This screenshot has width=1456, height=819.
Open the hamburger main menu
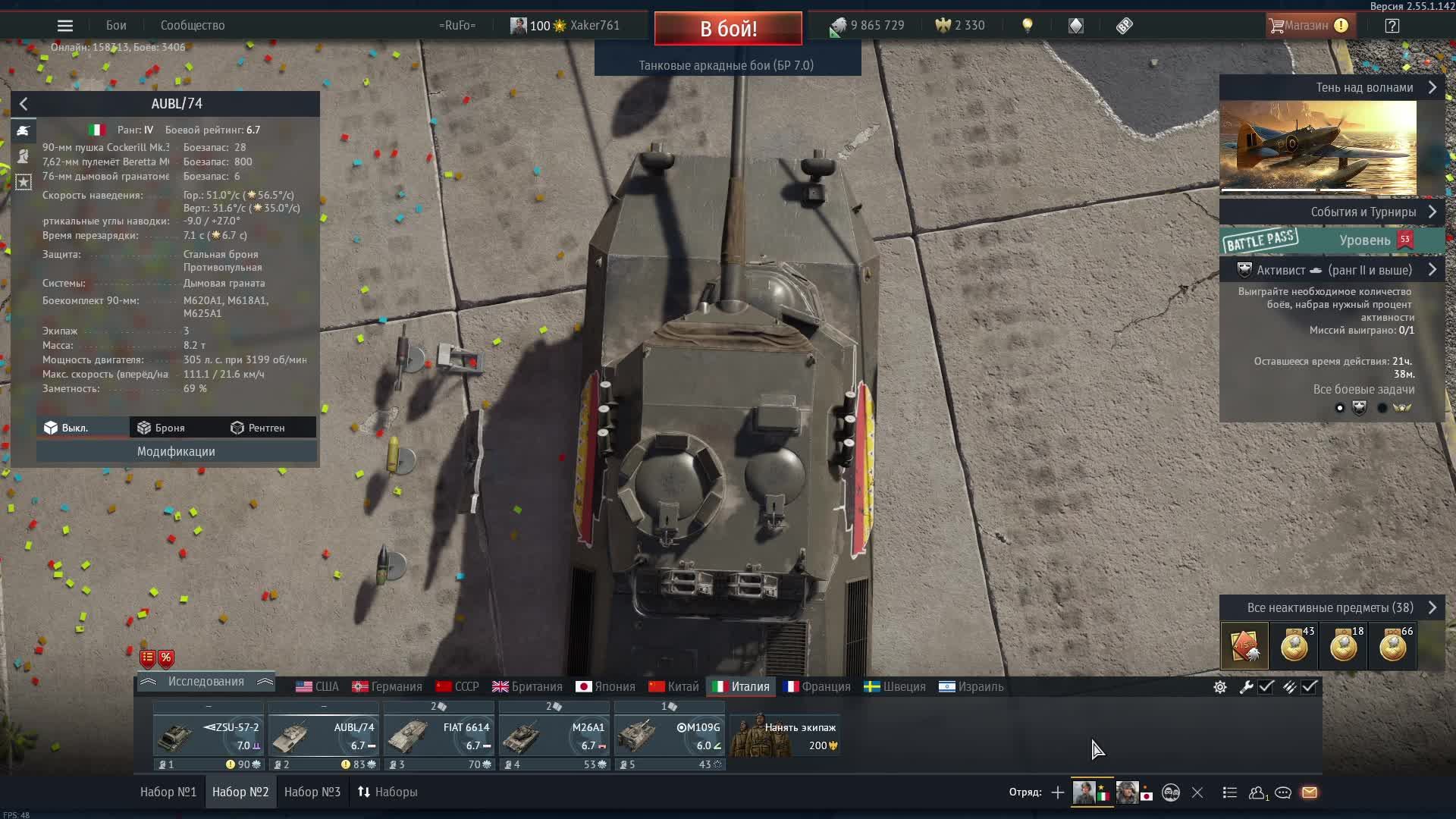[x=65, y=26]
